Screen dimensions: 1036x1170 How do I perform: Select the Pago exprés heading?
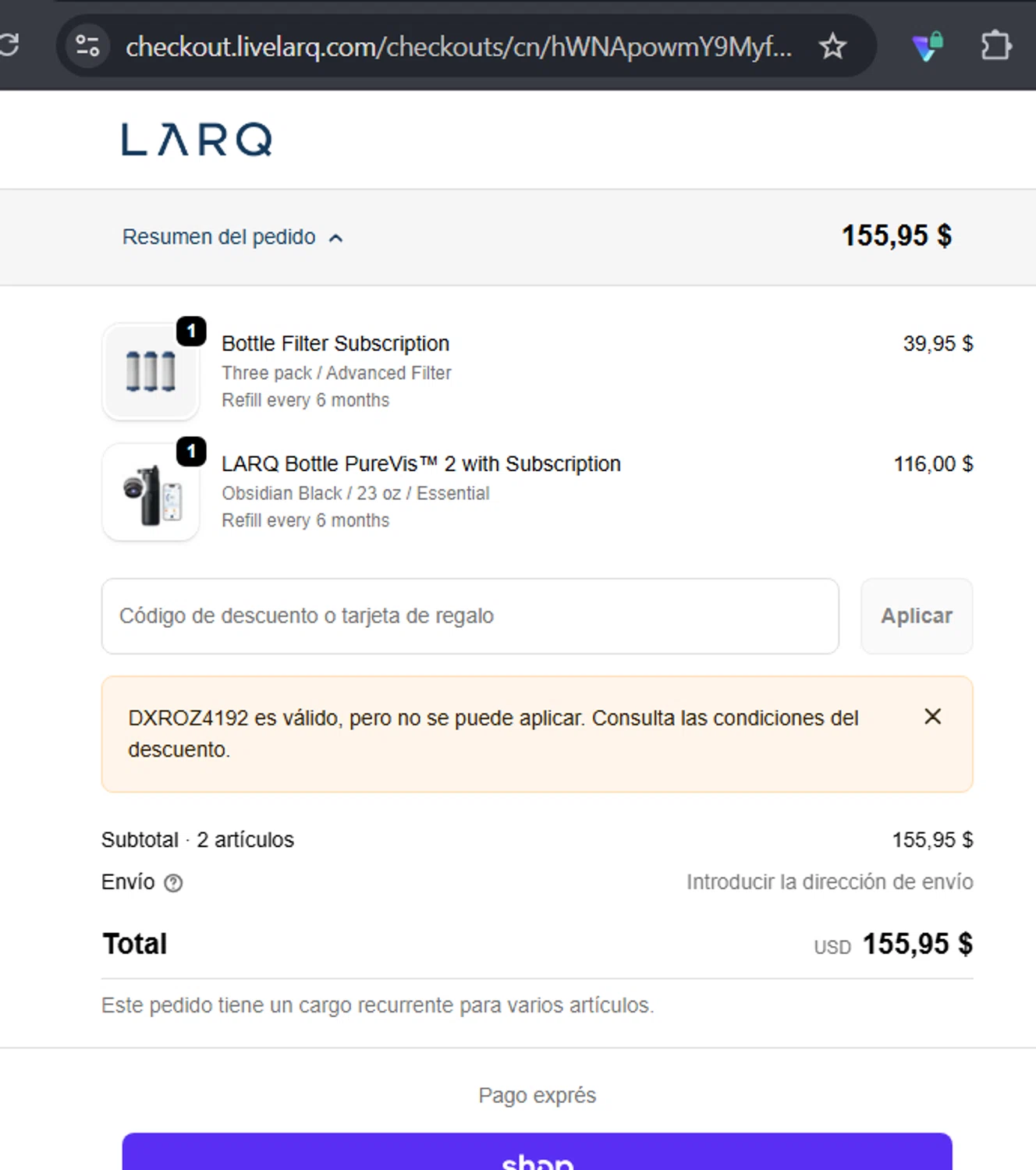tap(537, 1096)
